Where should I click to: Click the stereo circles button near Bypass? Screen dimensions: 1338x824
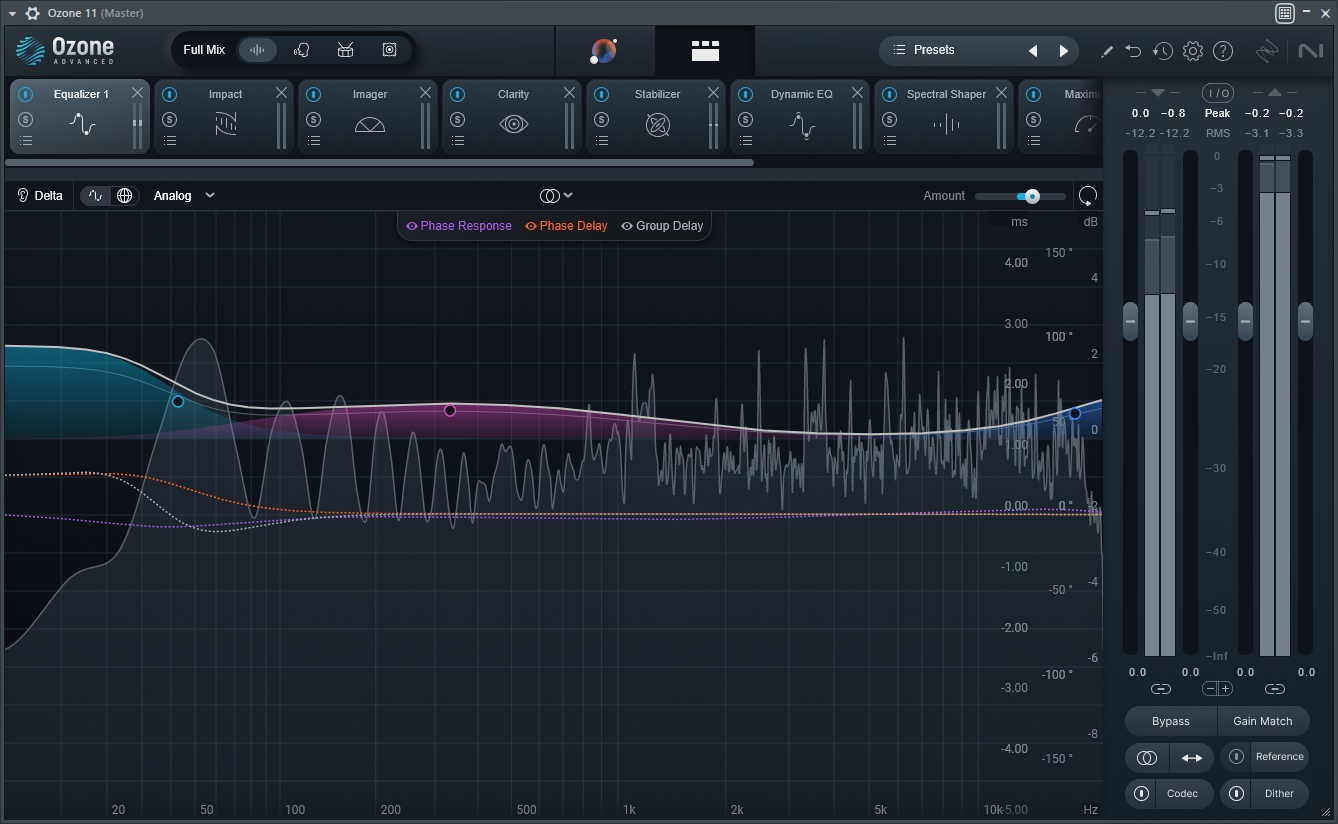(1147, 758)
